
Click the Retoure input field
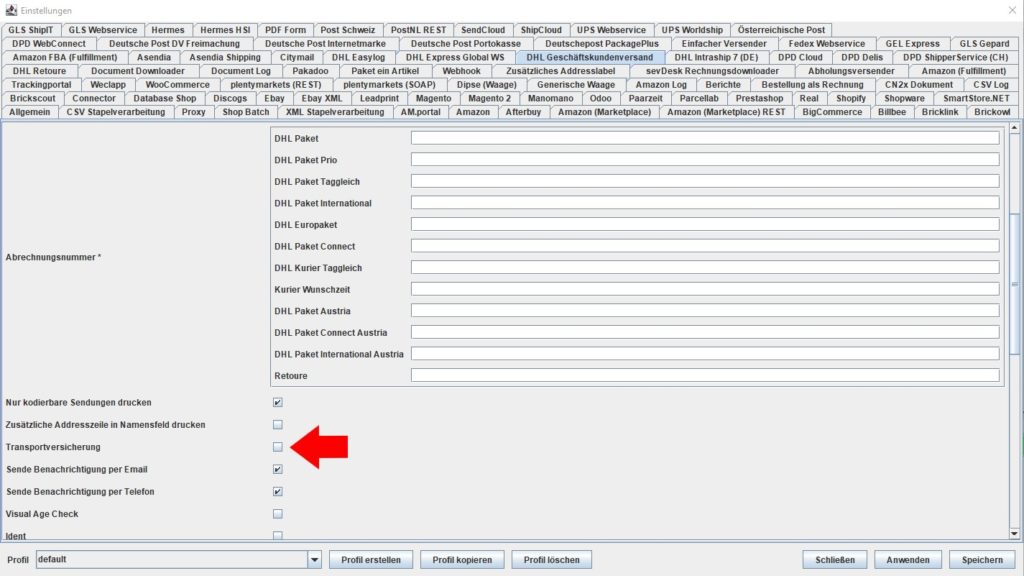pos(705,376)
